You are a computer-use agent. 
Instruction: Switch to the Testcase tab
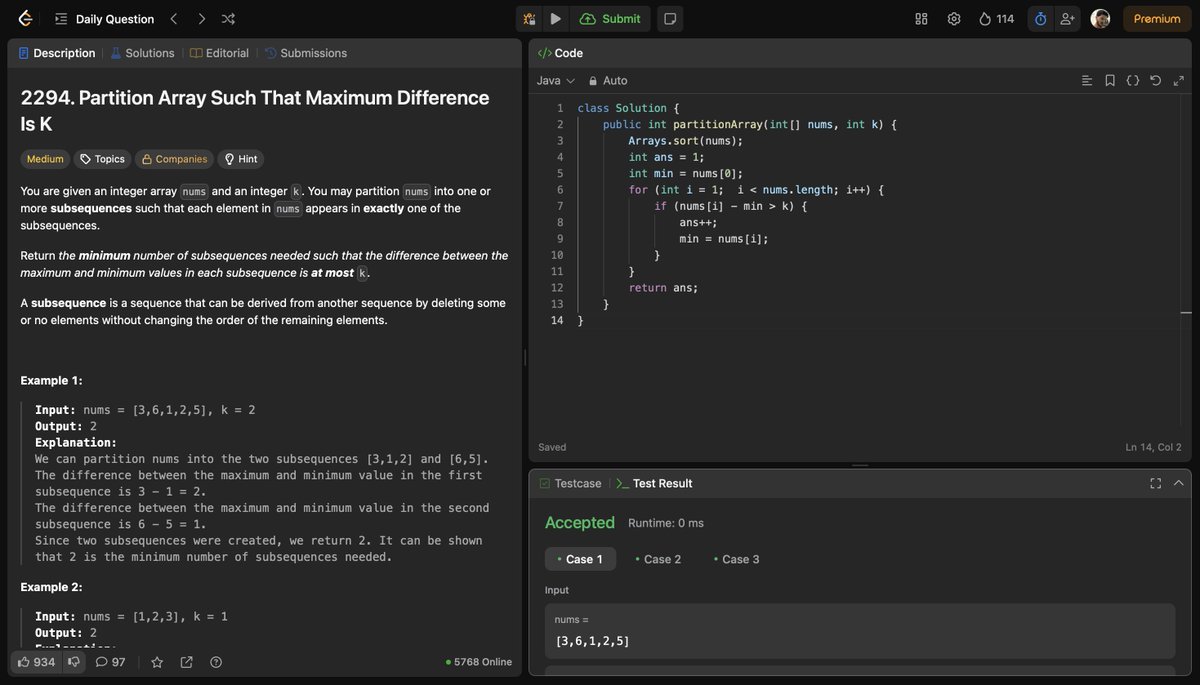tap(570, 483)
